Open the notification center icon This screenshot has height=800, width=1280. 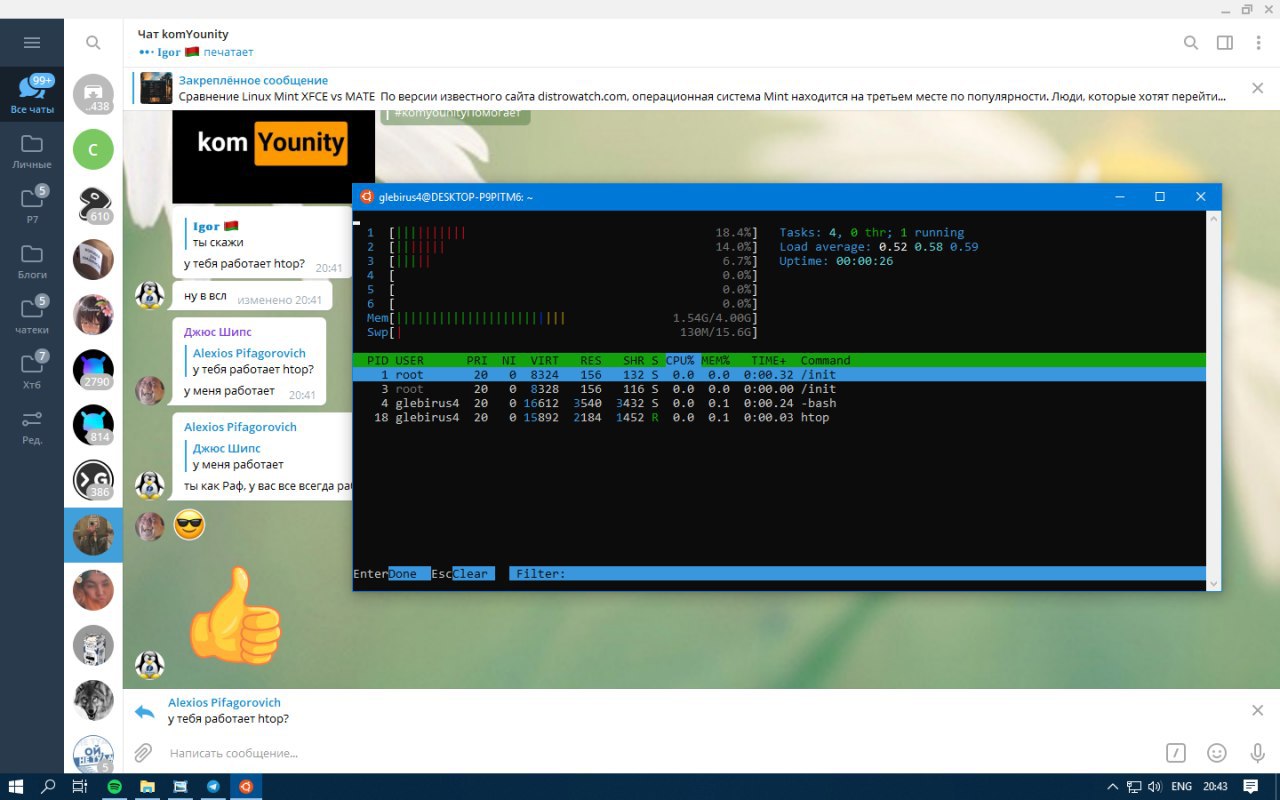click(x=1250, y=787)
